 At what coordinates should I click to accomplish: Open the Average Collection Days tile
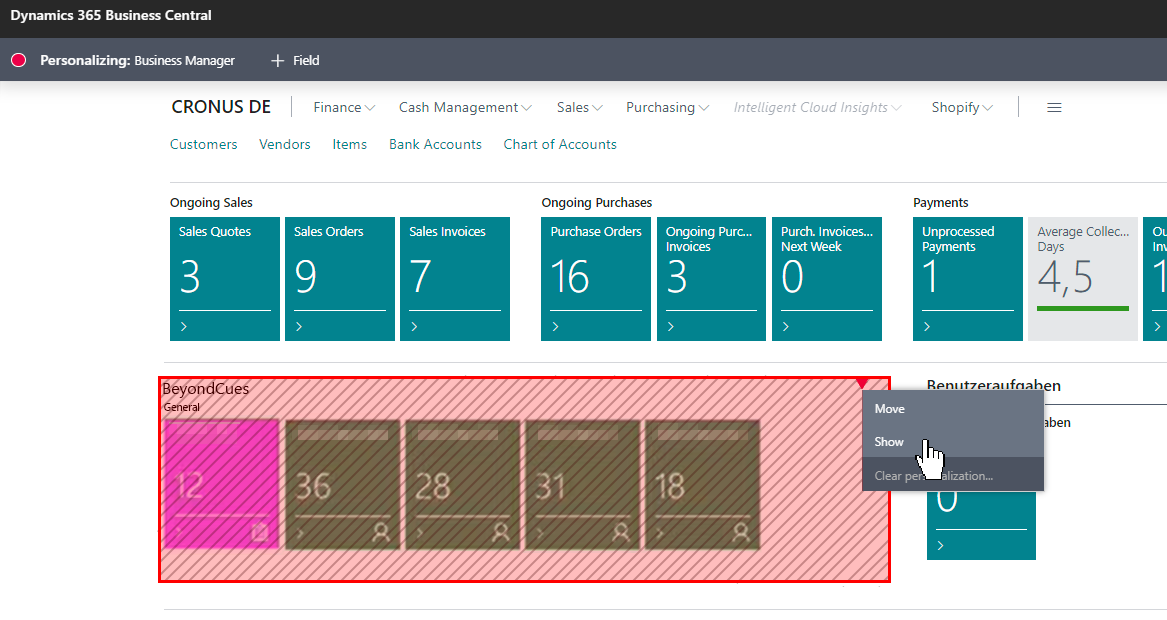(1083, 278)
